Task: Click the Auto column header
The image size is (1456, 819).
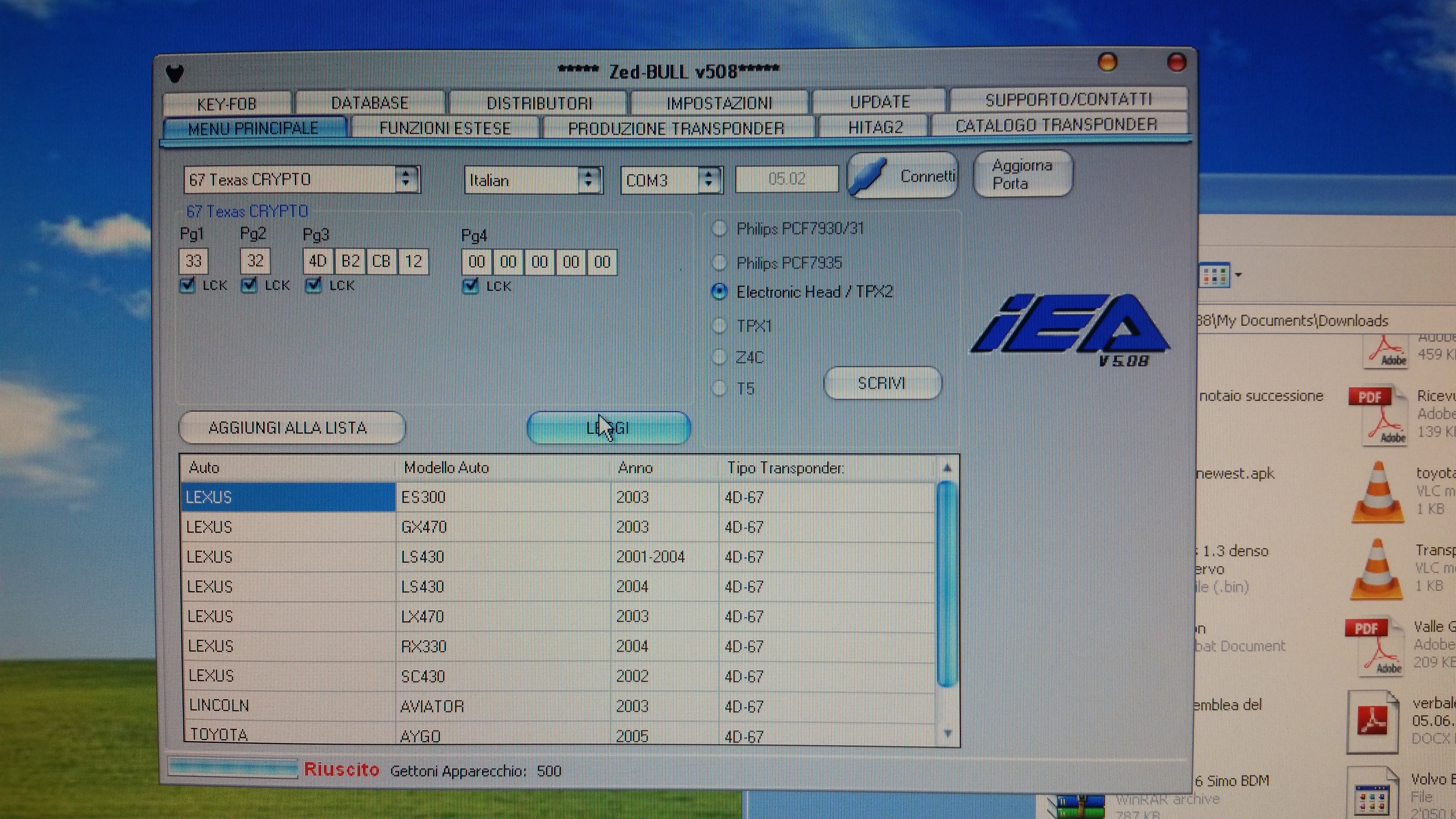Action: 288,467
